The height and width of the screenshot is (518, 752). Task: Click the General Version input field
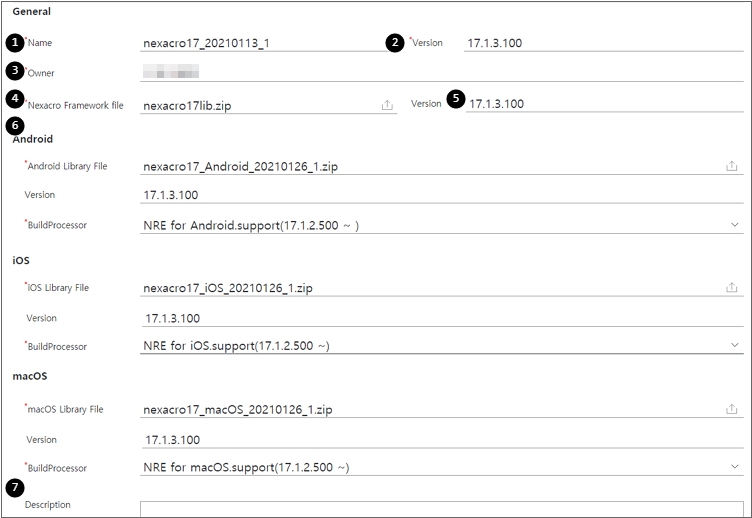click(604, 43)
